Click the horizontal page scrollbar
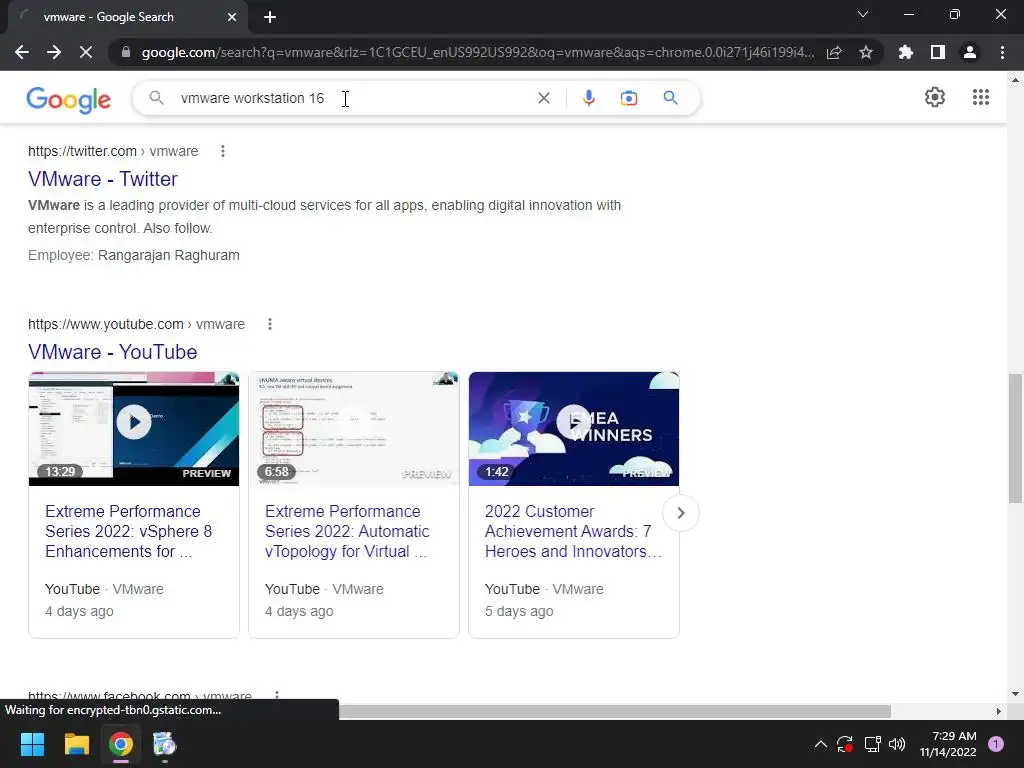 click(615, 711)
